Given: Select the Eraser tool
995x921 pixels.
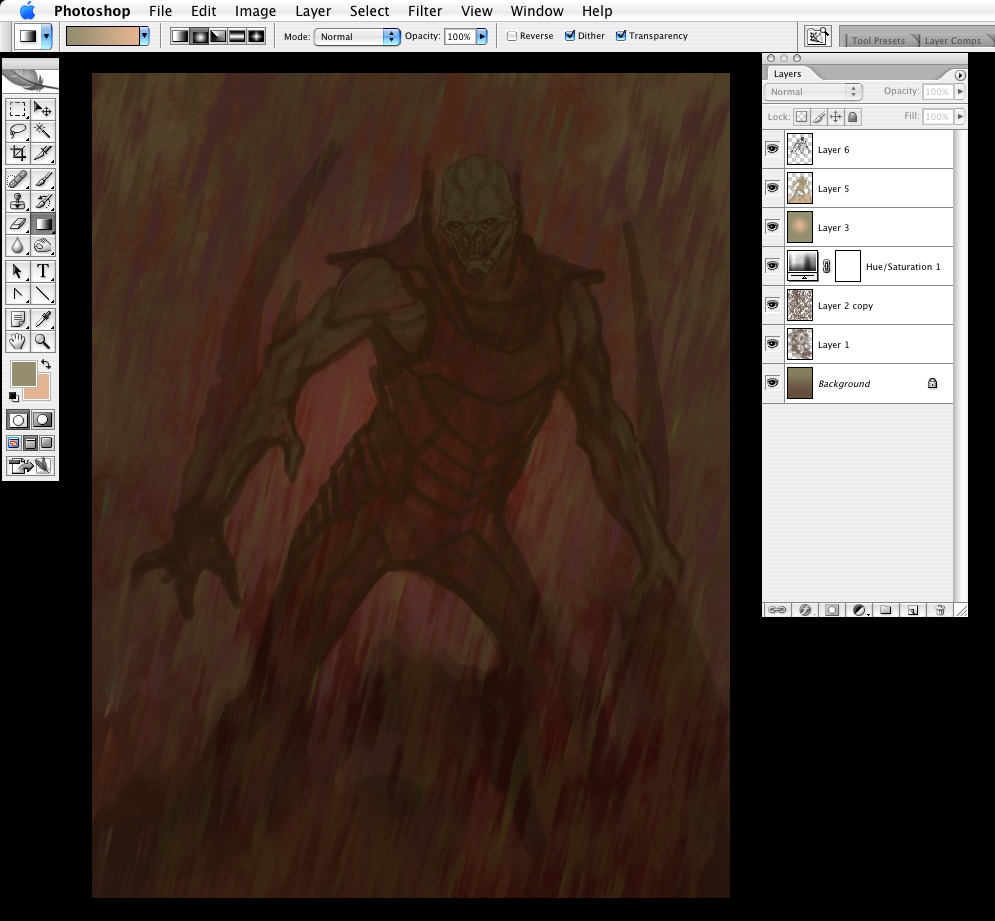Looking at the screenshot, I should point(18,223).
